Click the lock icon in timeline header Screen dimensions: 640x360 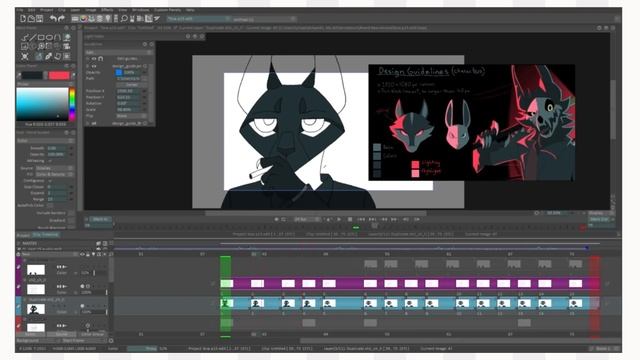88,254
